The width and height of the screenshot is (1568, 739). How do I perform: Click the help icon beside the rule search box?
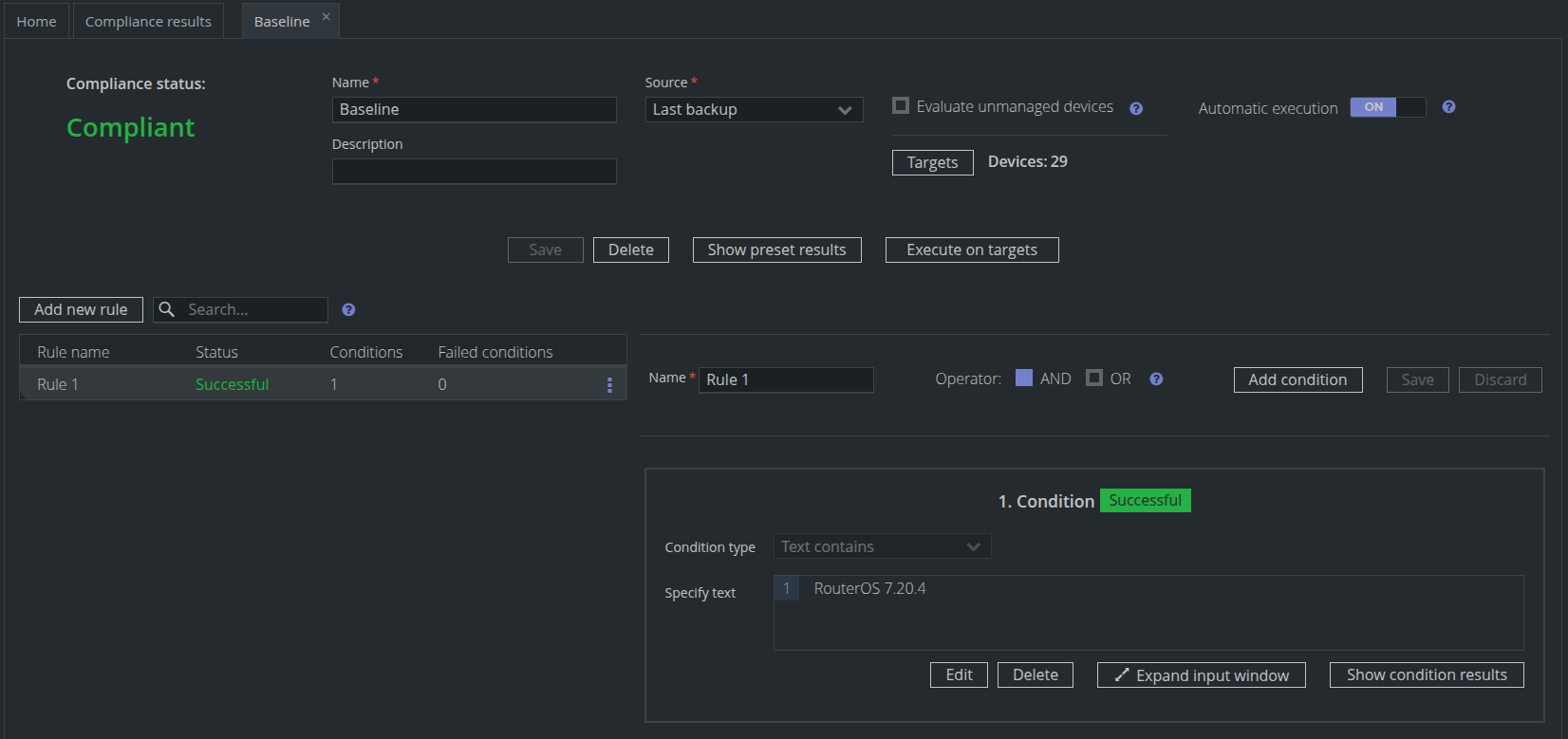click(348, 310)
